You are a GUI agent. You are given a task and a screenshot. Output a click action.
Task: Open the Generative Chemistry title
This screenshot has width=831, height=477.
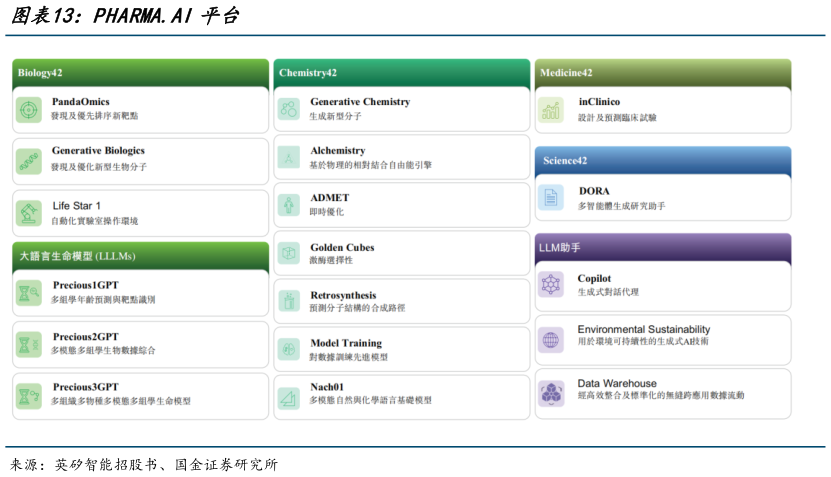360,102
